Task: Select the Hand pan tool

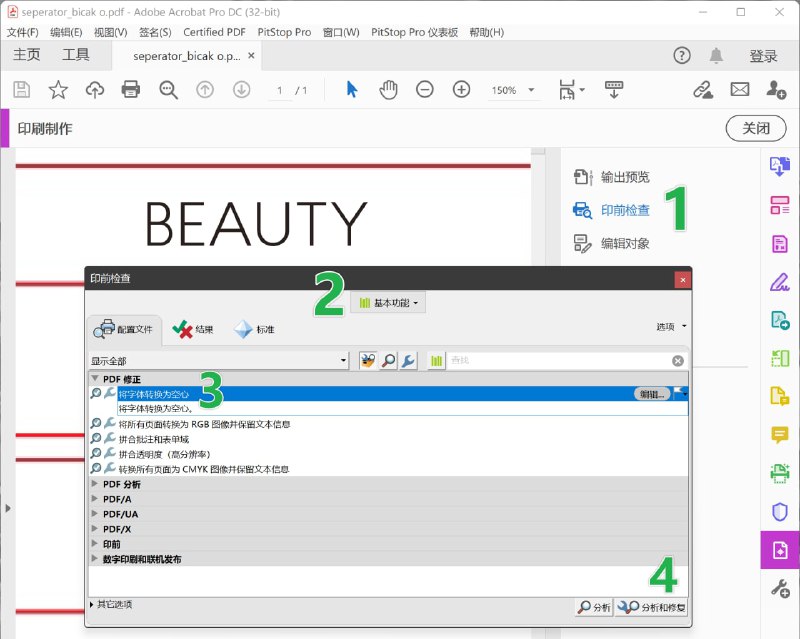Action: click(388, 90)
